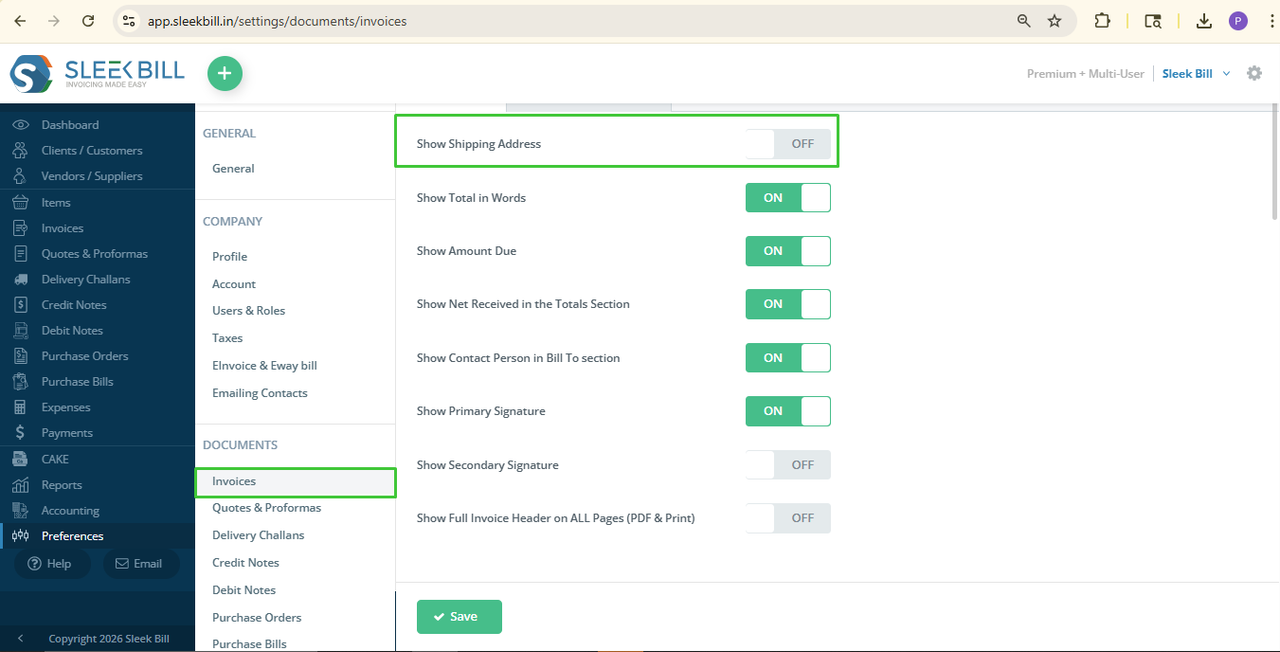The image size is (1280, 652).
Task: Click the Expenses calculator icon
Action: click(x=20, y=407)
